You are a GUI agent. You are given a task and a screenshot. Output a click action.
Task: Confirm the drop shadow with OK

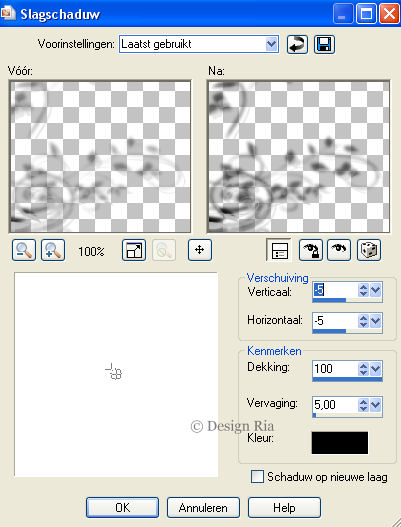coord(122,508)
